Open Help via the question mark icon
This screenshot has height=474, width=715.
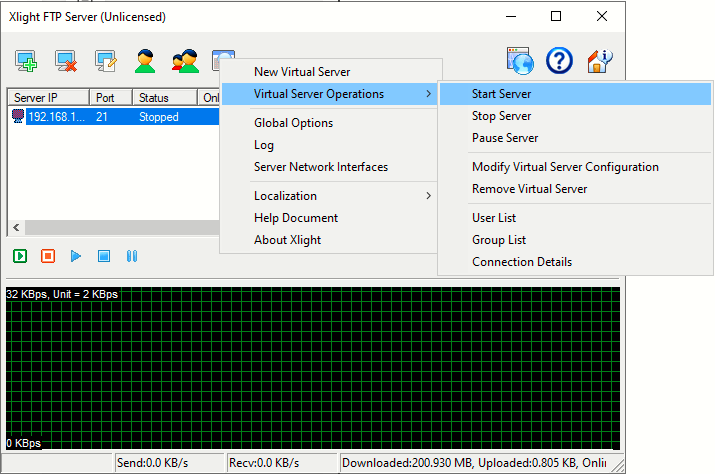[560, 61]
